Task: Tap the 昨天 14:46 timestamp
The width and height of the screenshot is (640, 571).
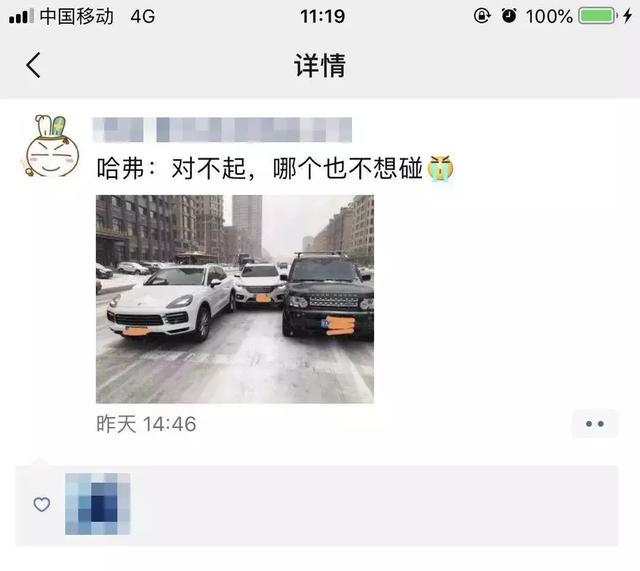Action: (x=146, y=424)
